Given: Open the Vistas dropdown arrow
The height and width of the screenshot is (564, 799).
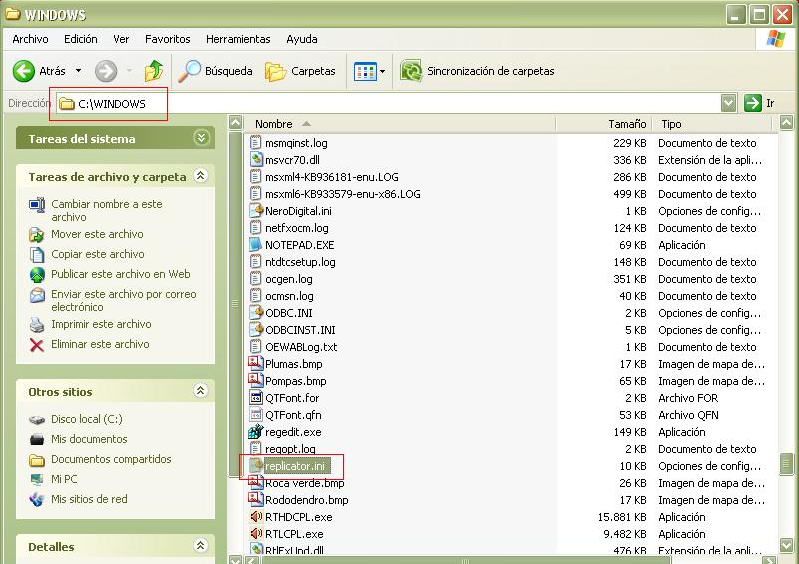Looking at the screenshot, I should (x=383, y=71).
